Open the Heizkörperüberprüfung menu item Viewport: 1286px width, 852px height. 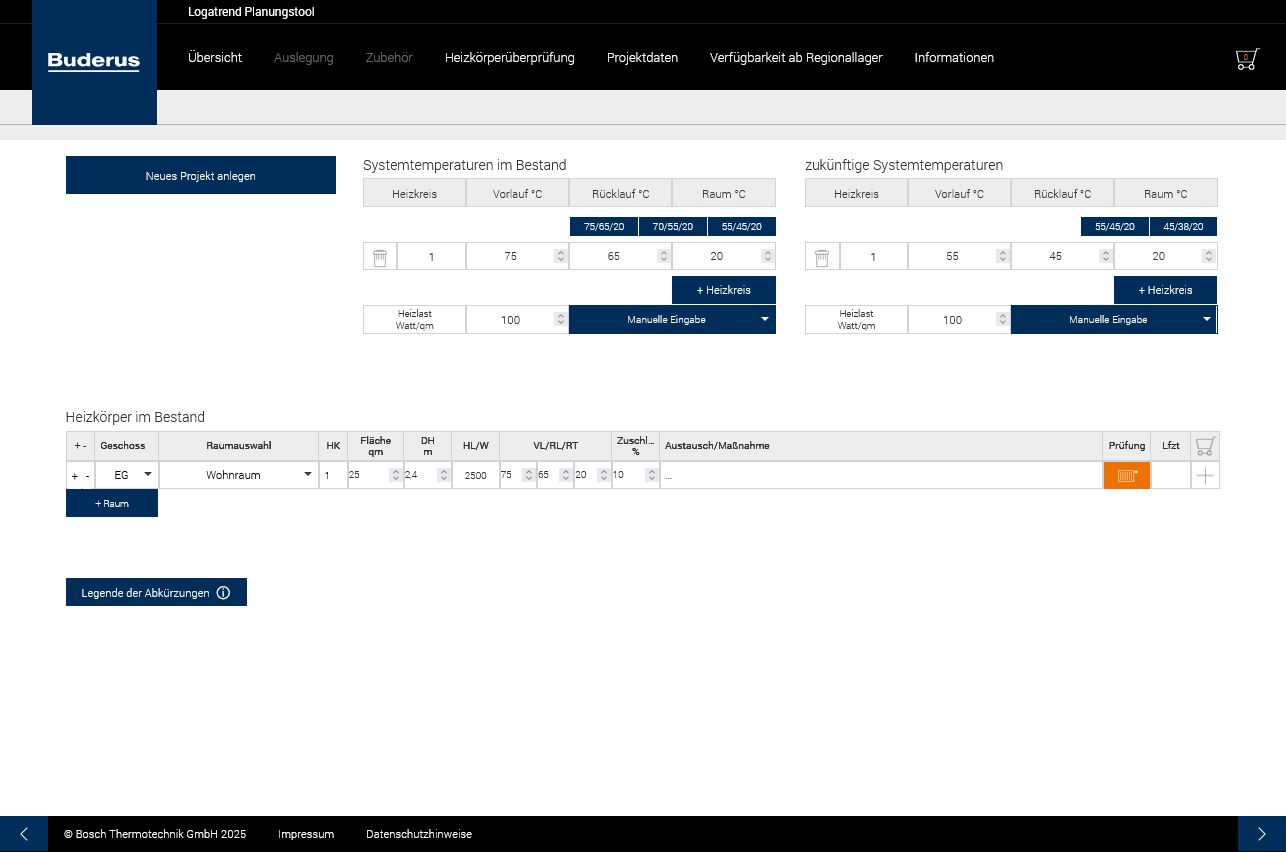[x=510, y=58]
